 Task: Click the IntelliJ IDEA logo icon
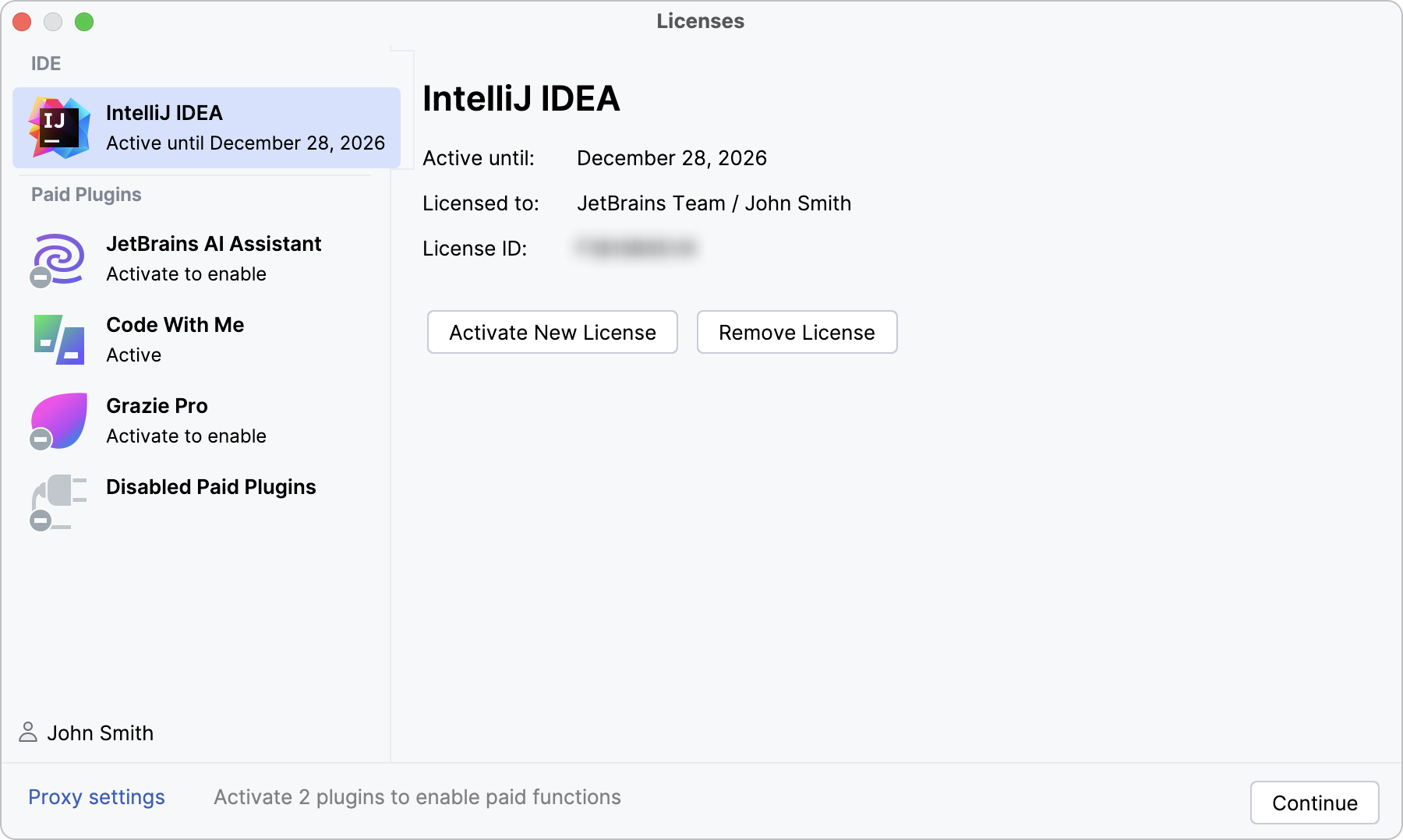pyautogui.click(x=59, y=128)
